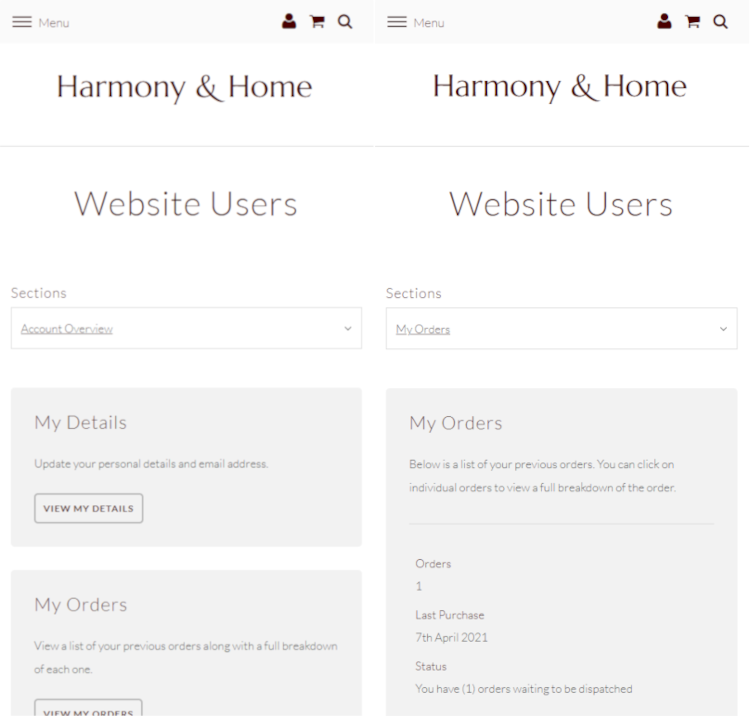Open the shopping cart in the right page
Screen dimensions: 750x716
tap(692, 22)
